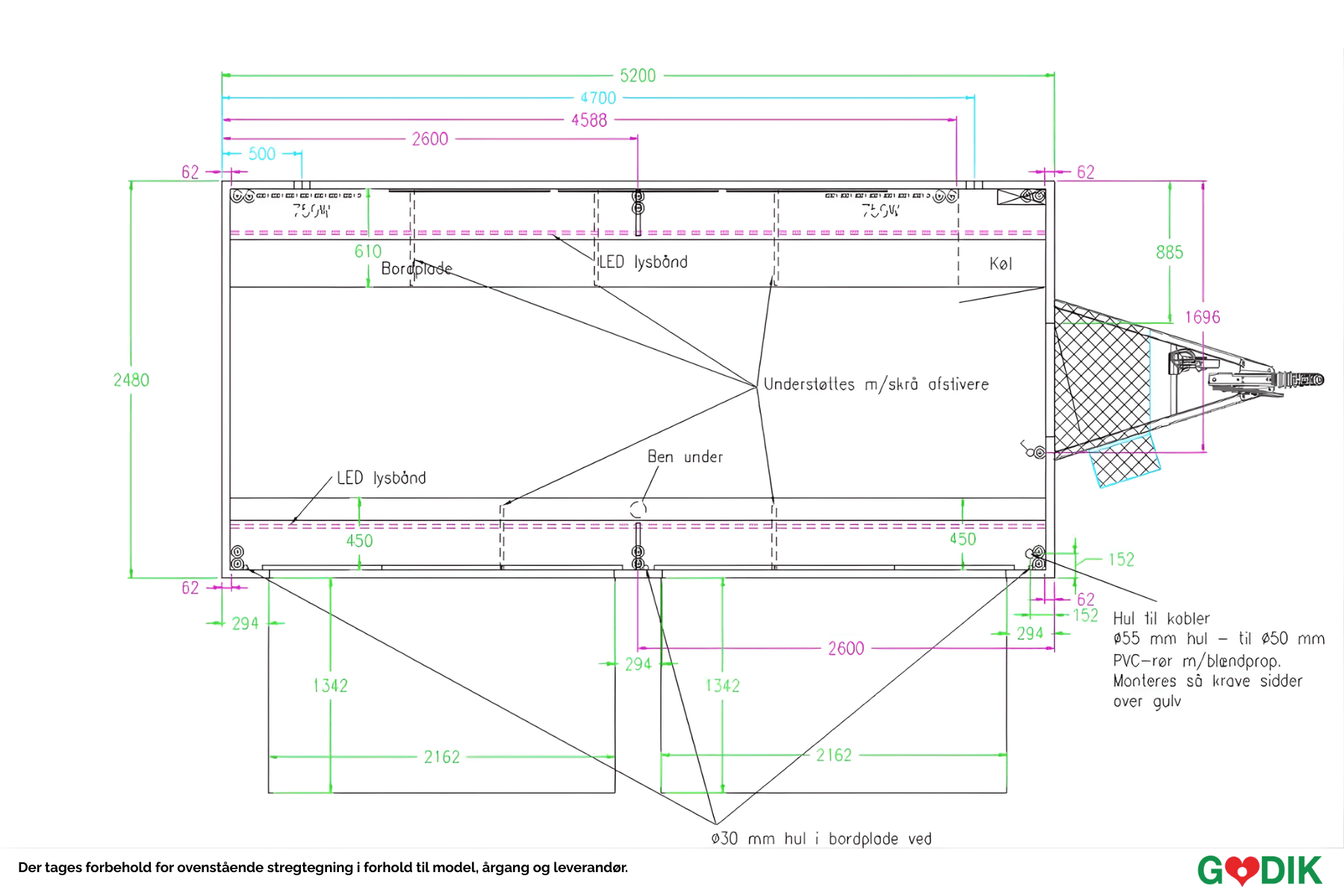Click the jockey wheel handle on drawbar
The width and height of the screenshot is (1344, 896).
pos(1185,362)
